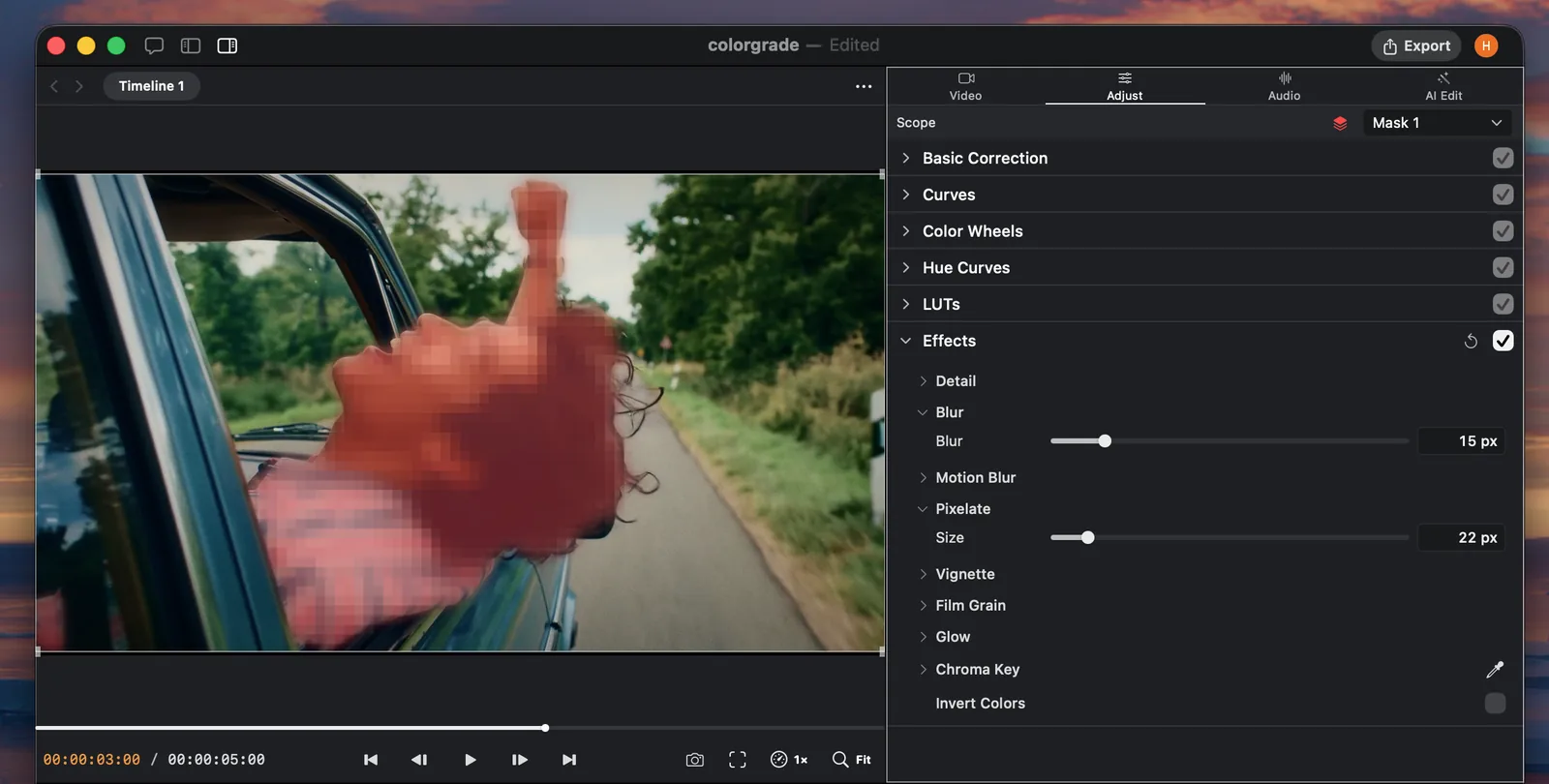
Task: Jump to the start of the clip
Action: 371,760
